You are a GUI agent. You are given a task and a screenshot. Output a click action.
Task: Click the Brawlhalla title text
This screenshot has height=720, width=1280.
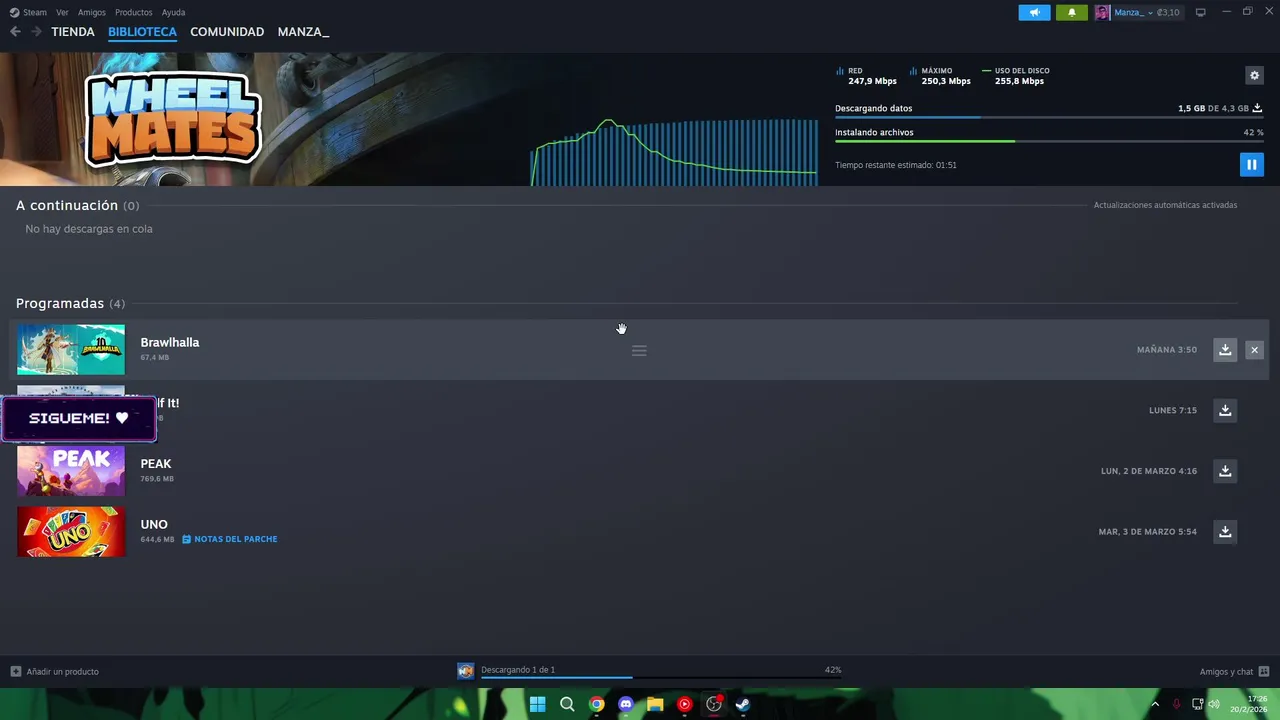point(170,342)
